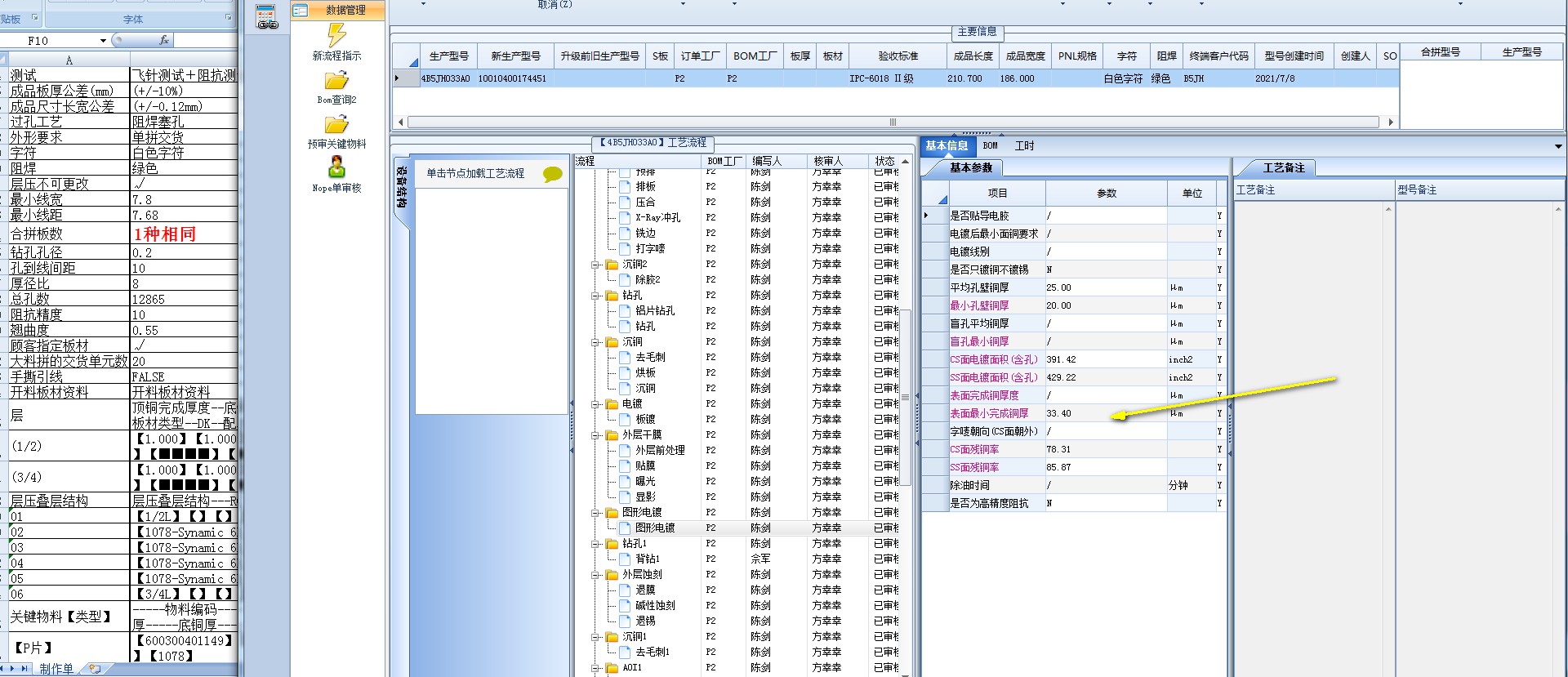Switch to the BOM tab

(x=990, y=146)
